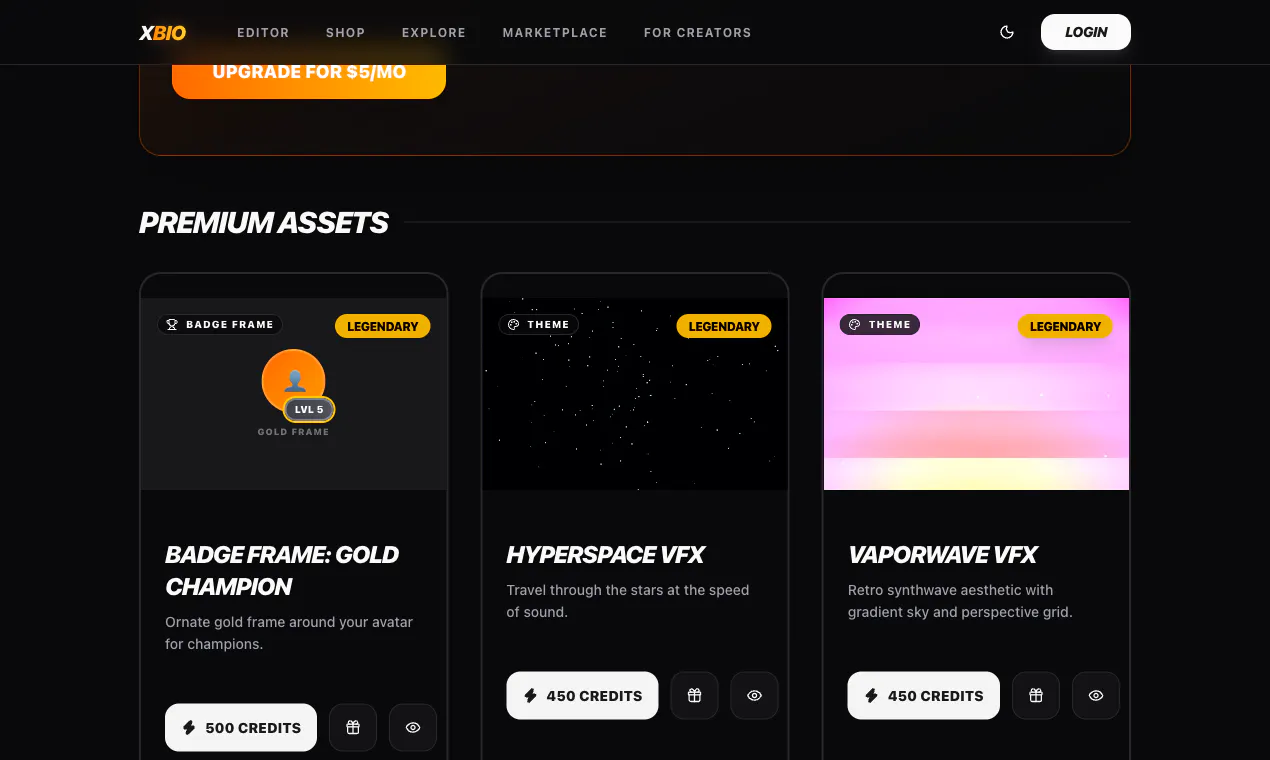
Task: Click the Badge Frame: Gold Champion title
Action: 282,570
